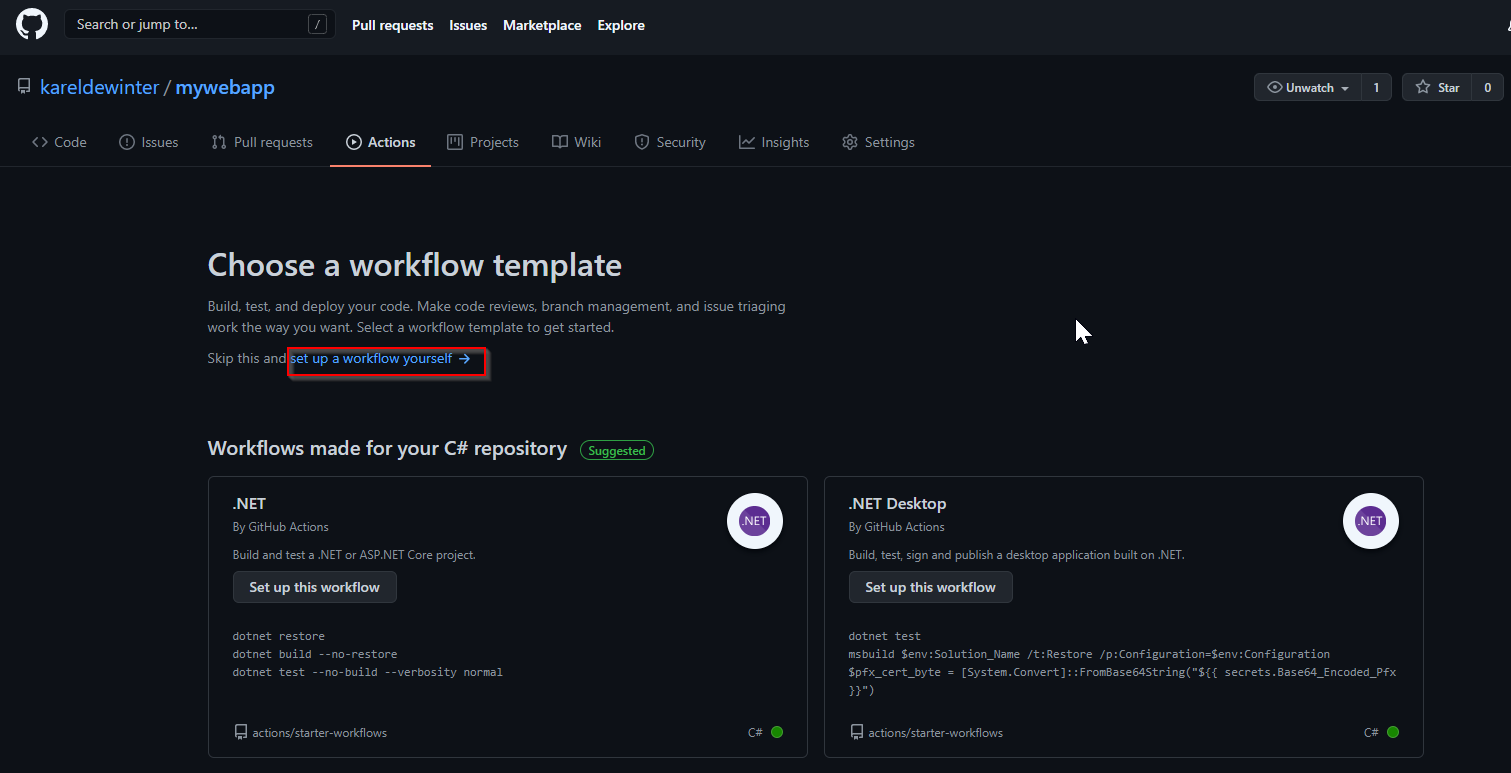Star the repository
The image size is (1511, 773).
[1438, 88]
